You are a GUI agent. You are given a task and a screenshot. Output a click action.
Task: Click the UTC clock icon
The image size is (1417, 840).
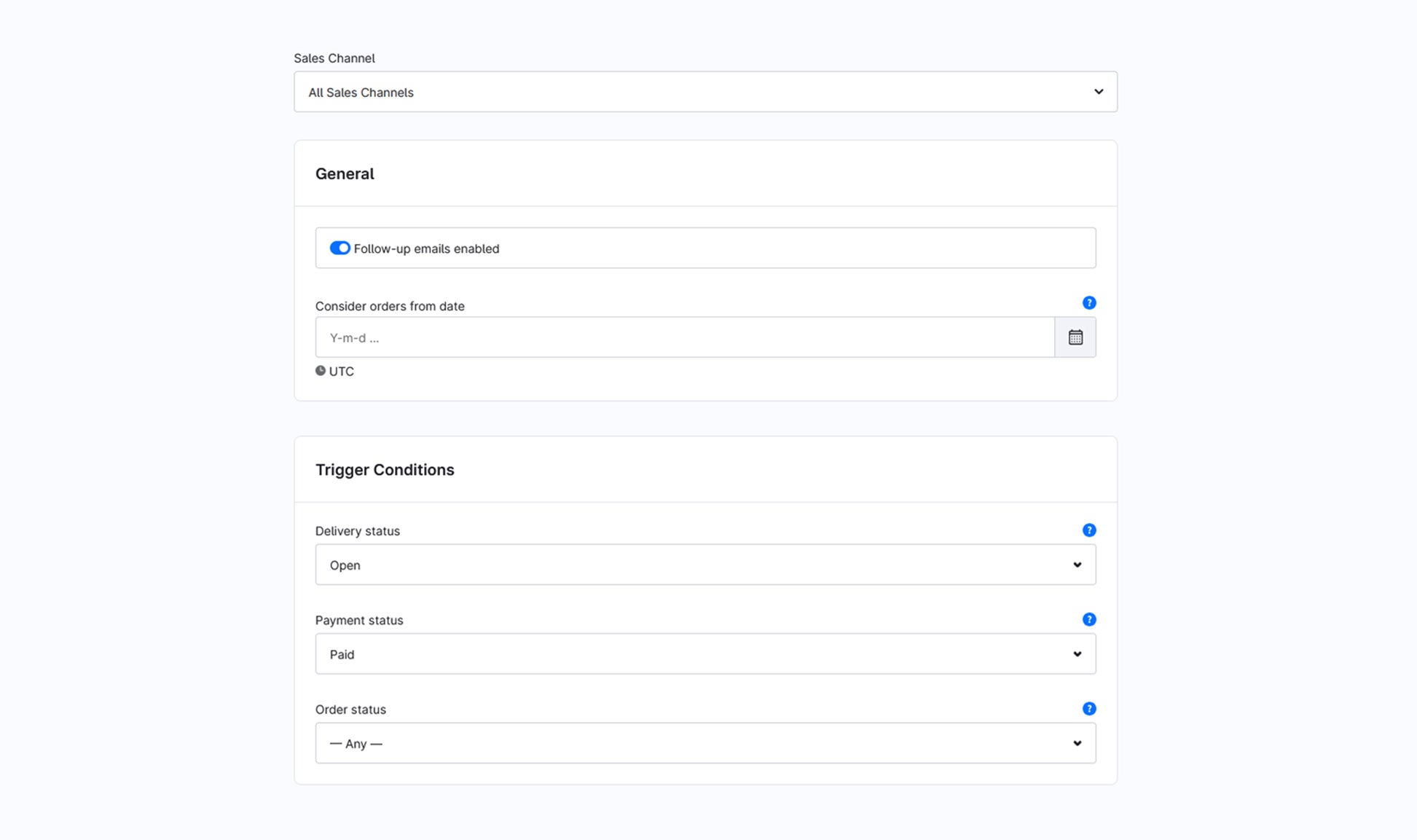click(x=321, y=371)
